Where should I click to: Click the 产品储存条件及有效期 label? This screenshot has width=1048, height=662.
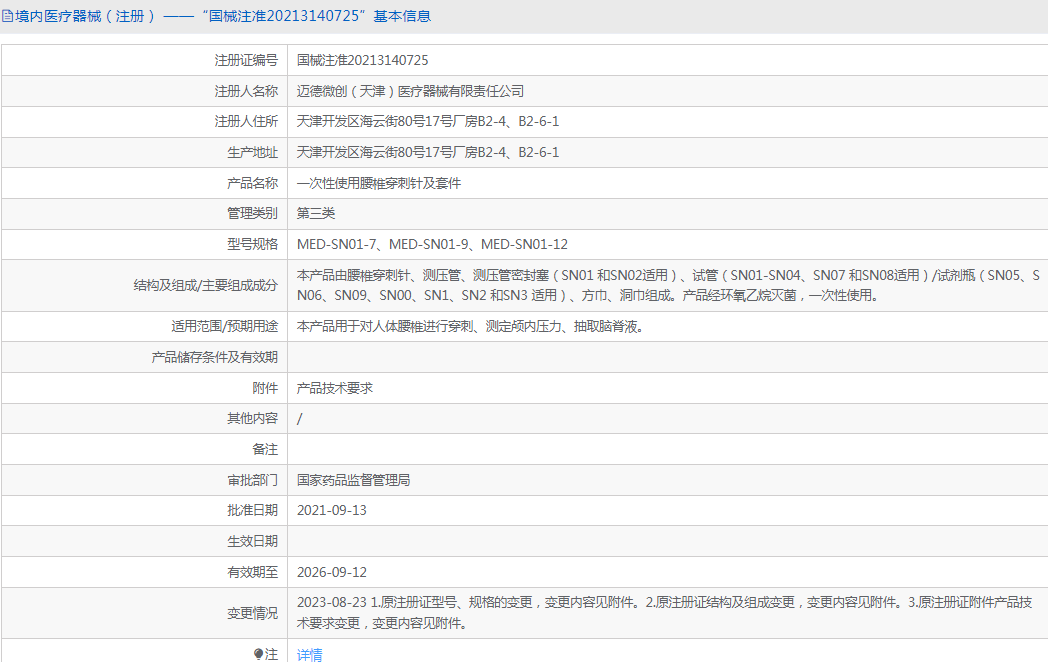[x=214, y=357]
